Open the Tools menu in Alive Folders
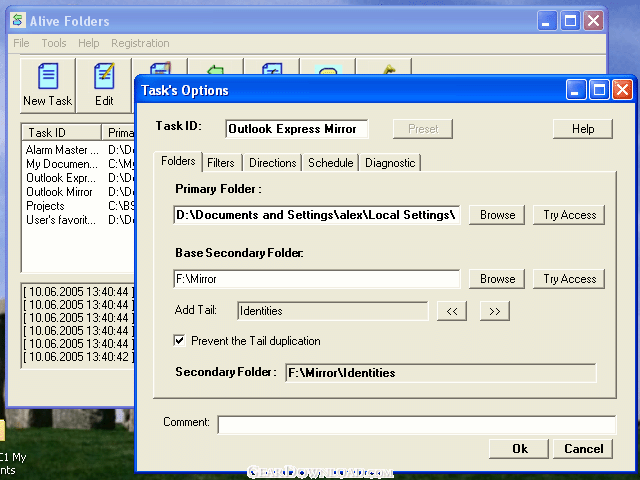 54,43
